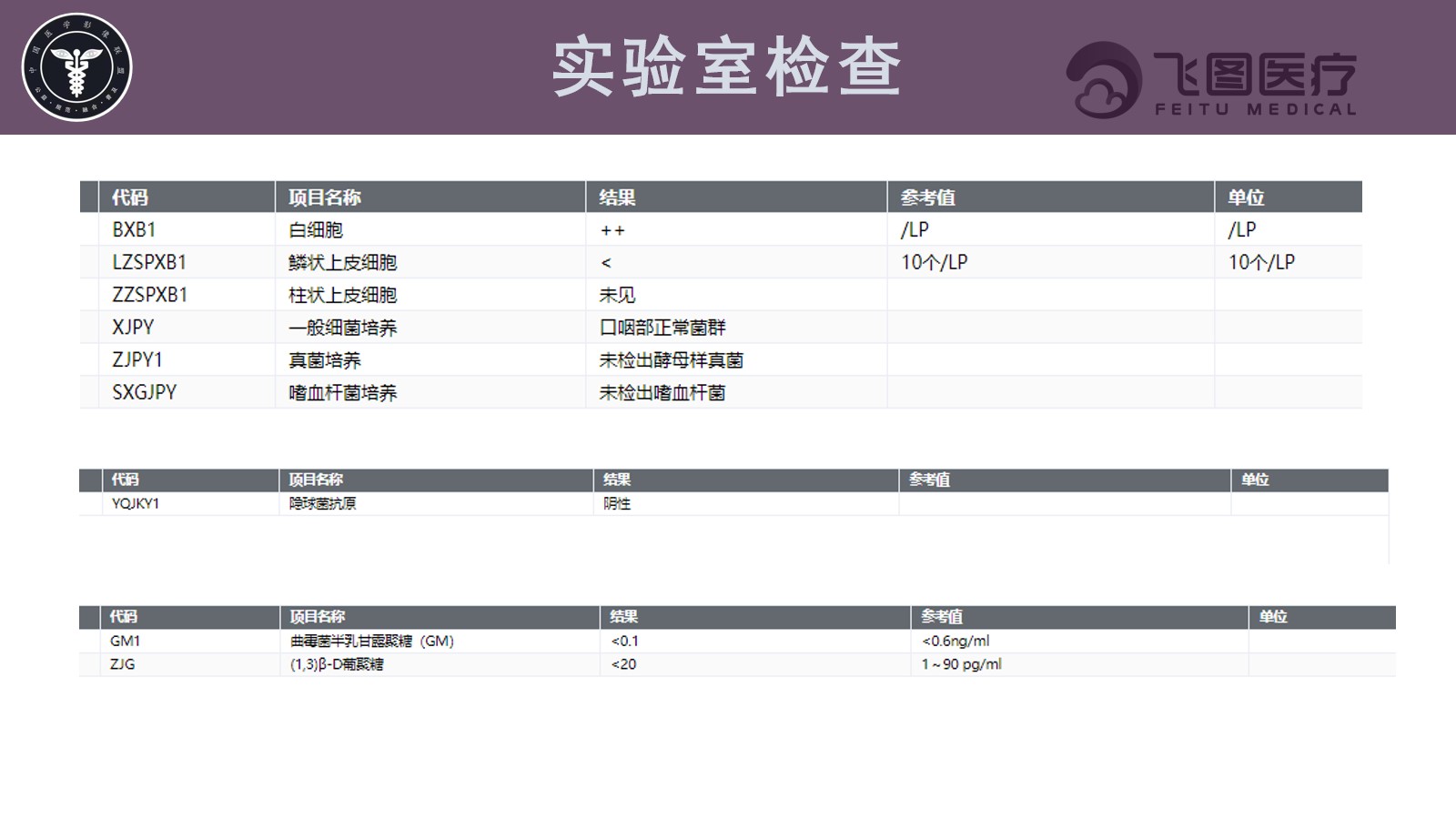
Task: Click the 实验室检查 slide title
Action: (x=727, y=67)
